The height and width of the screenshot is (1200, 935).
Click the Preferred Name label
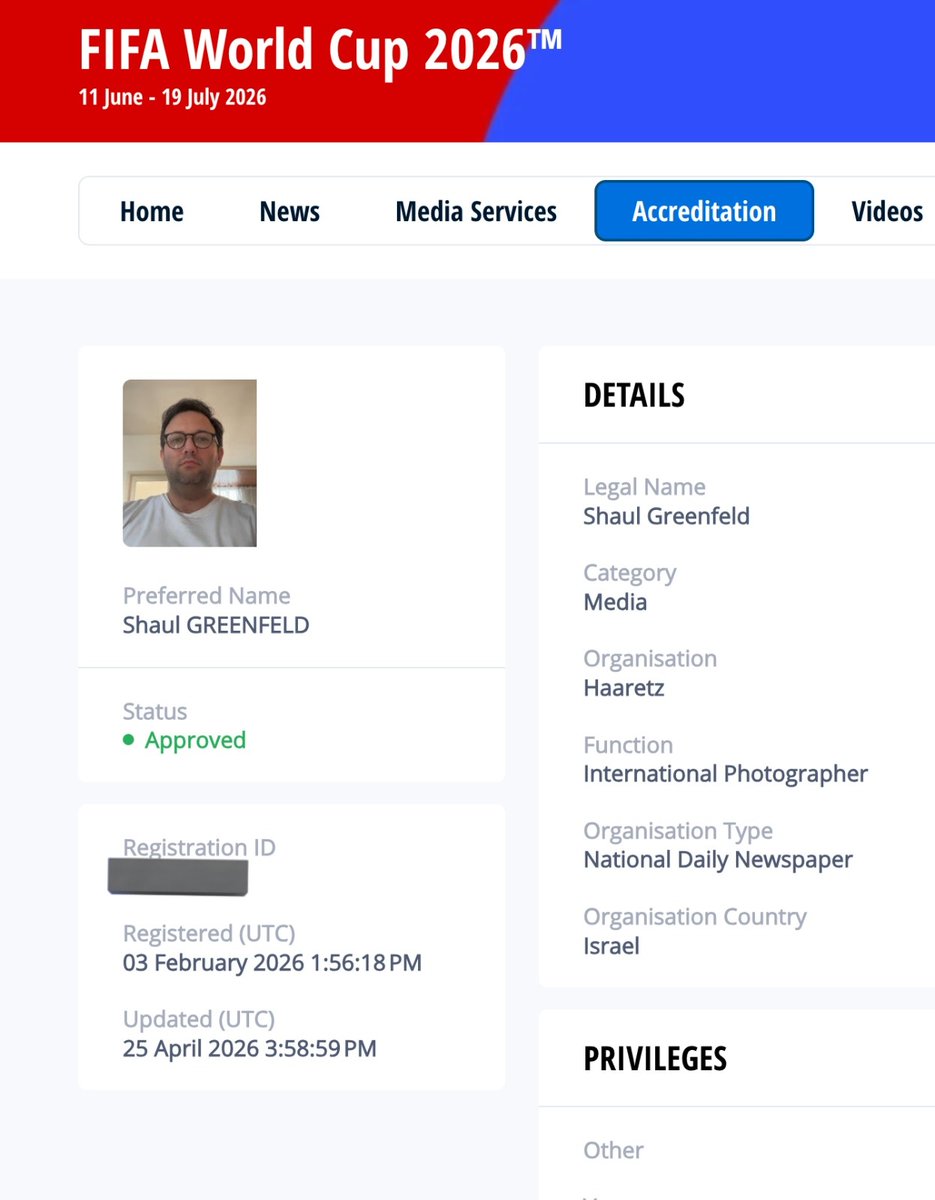206,596
